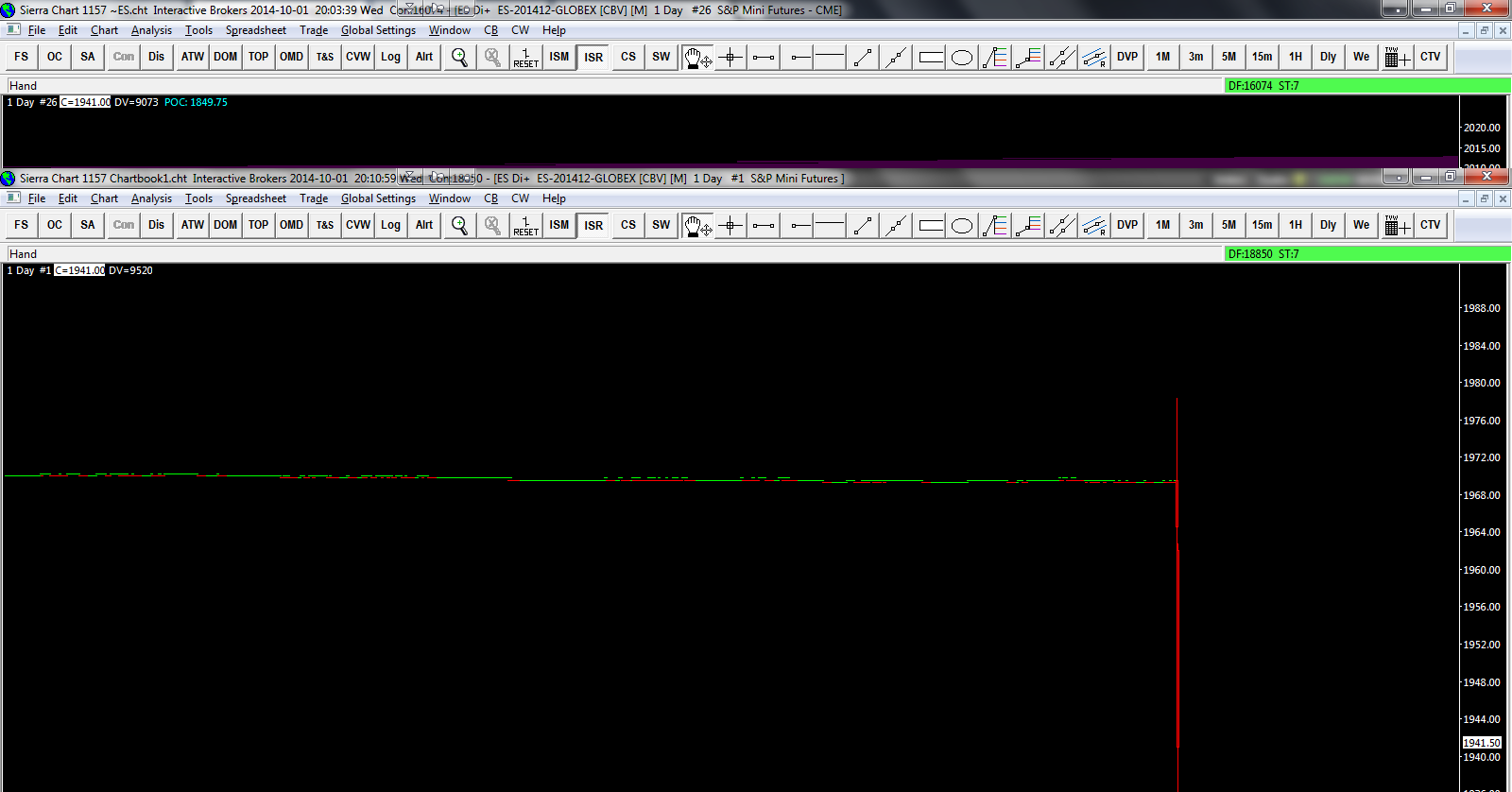The height and width of the screenshot is (792, 1512).
Task: Toggle CS in the lower Chartbook1 toolbar
Action: point(628,225)
